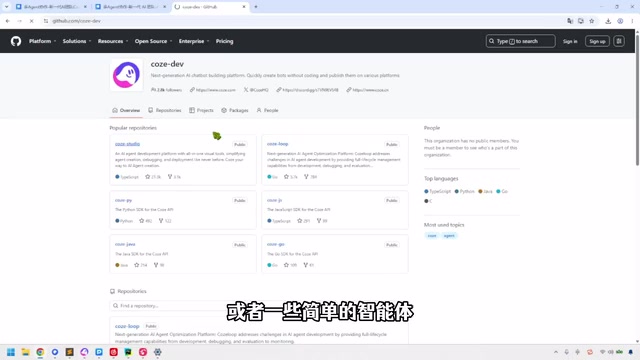
Task: Select the 'coze' topic tag
Action: click(x=432, y=236)
